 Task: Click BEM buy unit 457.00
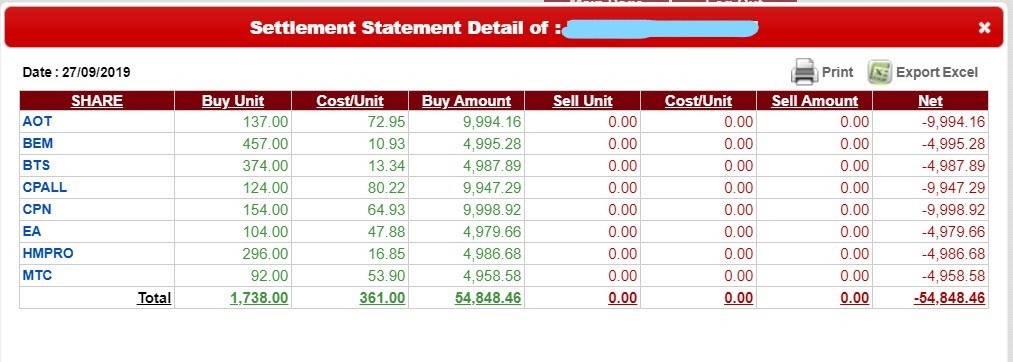(x=266, y=144)
